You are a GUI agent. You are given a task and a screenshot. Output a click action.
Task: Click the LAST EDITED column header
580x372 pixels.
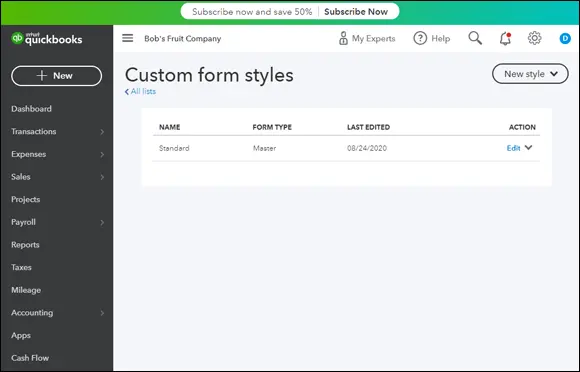point(368,127)
